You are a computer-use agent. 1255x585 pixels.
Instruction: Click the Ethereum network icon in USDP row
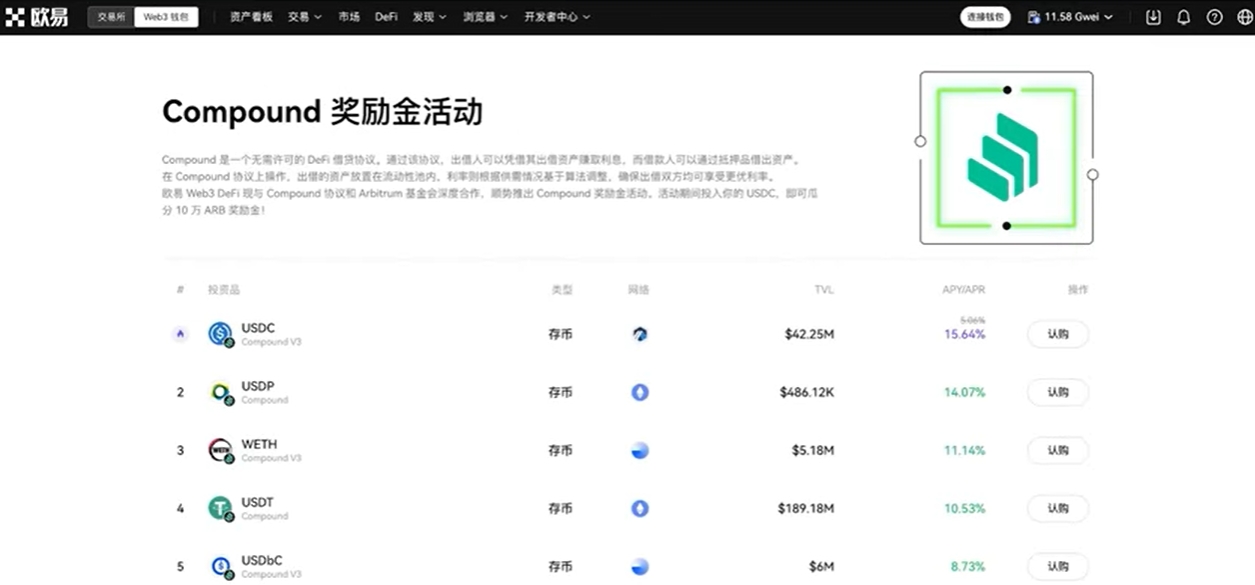[640, 392]
